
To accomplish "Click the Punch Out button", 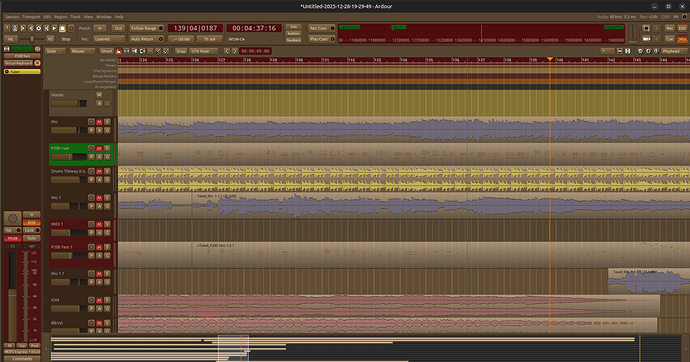I will point(118,28).
